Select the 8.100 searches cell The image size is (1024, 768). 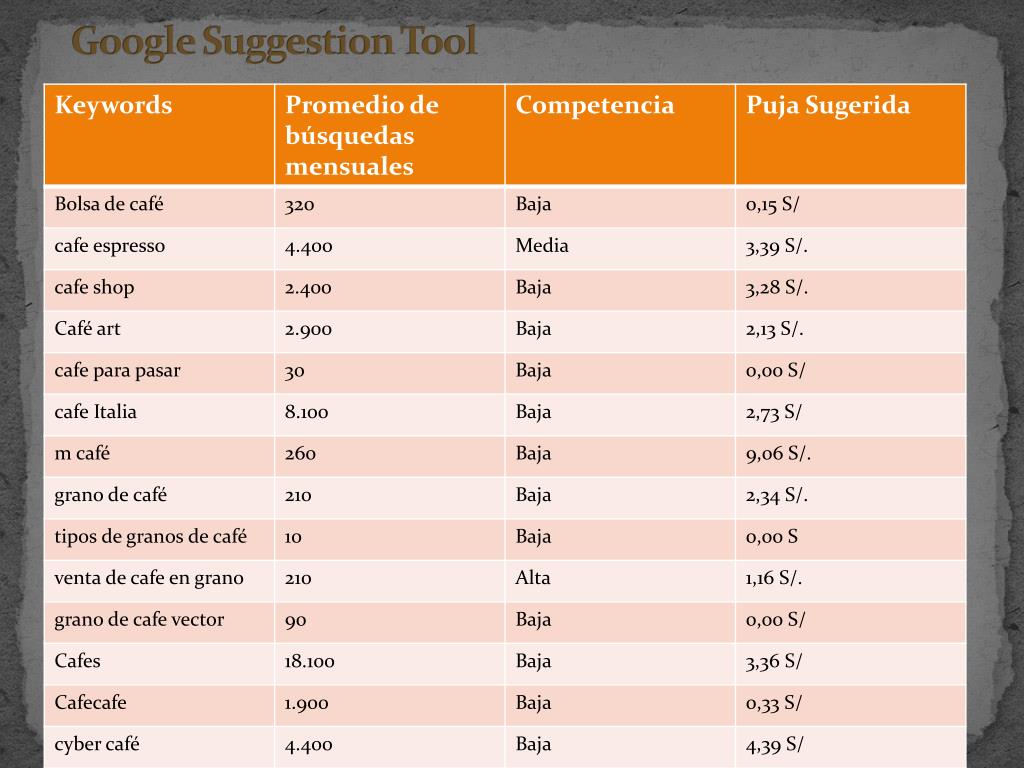(x=390, y=414)
